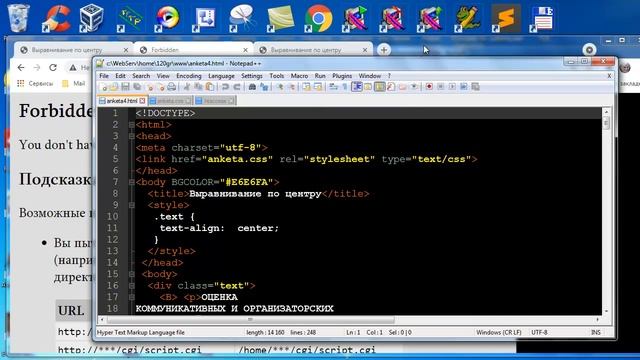Click the Zoom Out toolbar icon
Screen dimensions: 640x360
pyautogui.click(x=291, y=87)
